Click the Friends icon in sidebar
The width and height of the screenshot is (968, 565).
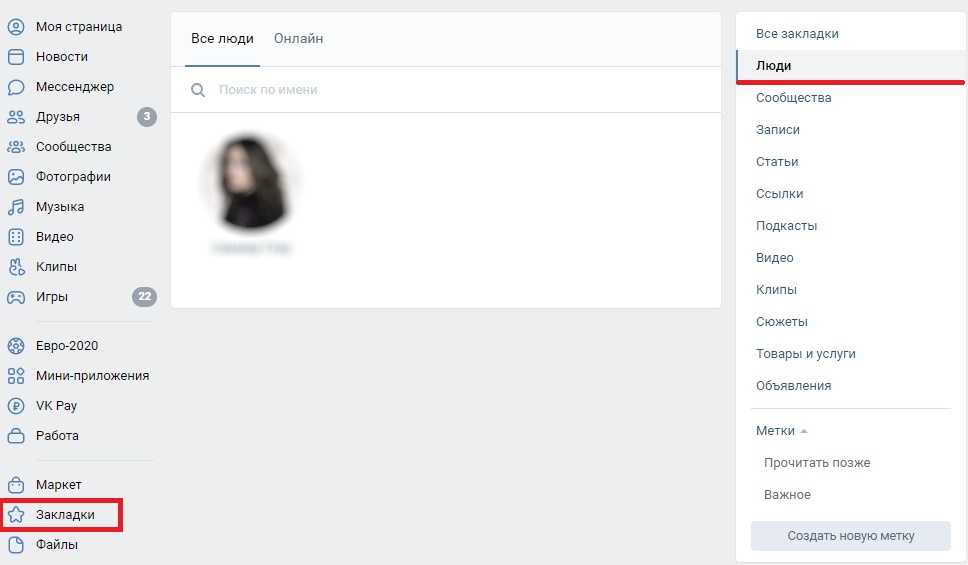(16, 117)
